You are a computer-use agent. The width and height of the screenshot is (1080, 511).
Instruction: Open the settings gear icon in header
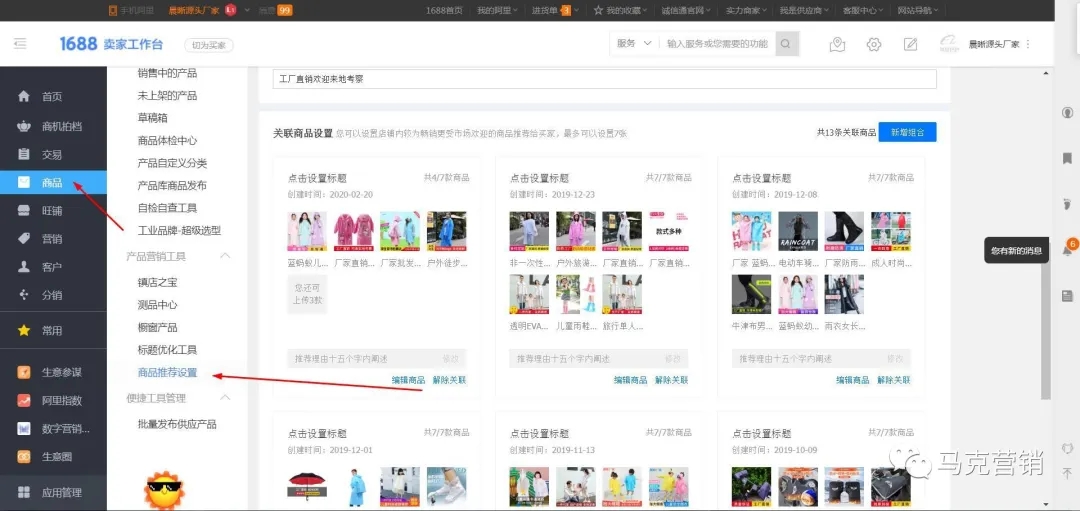click(874, 44)
